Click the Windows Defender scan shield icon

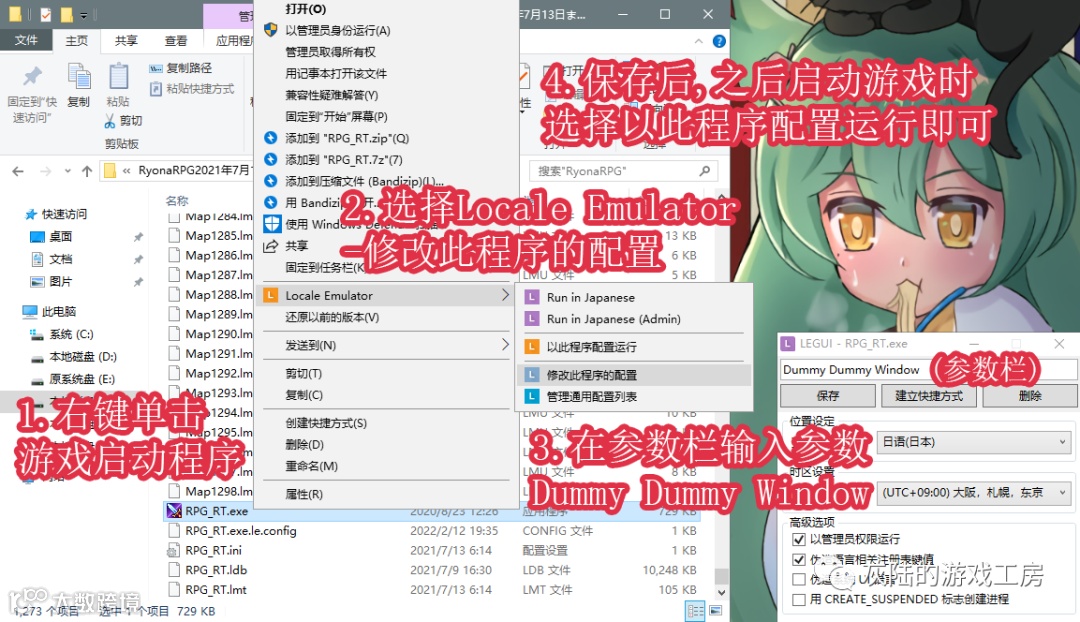click(272, 224)
